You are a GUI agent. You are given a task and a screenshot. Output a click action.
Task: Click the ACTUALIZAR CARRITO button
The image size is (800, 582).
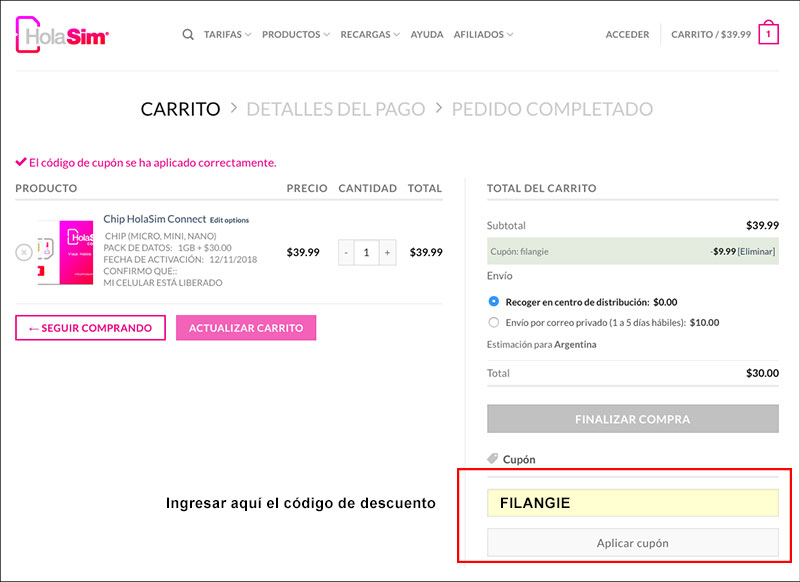tap(246, 328)
